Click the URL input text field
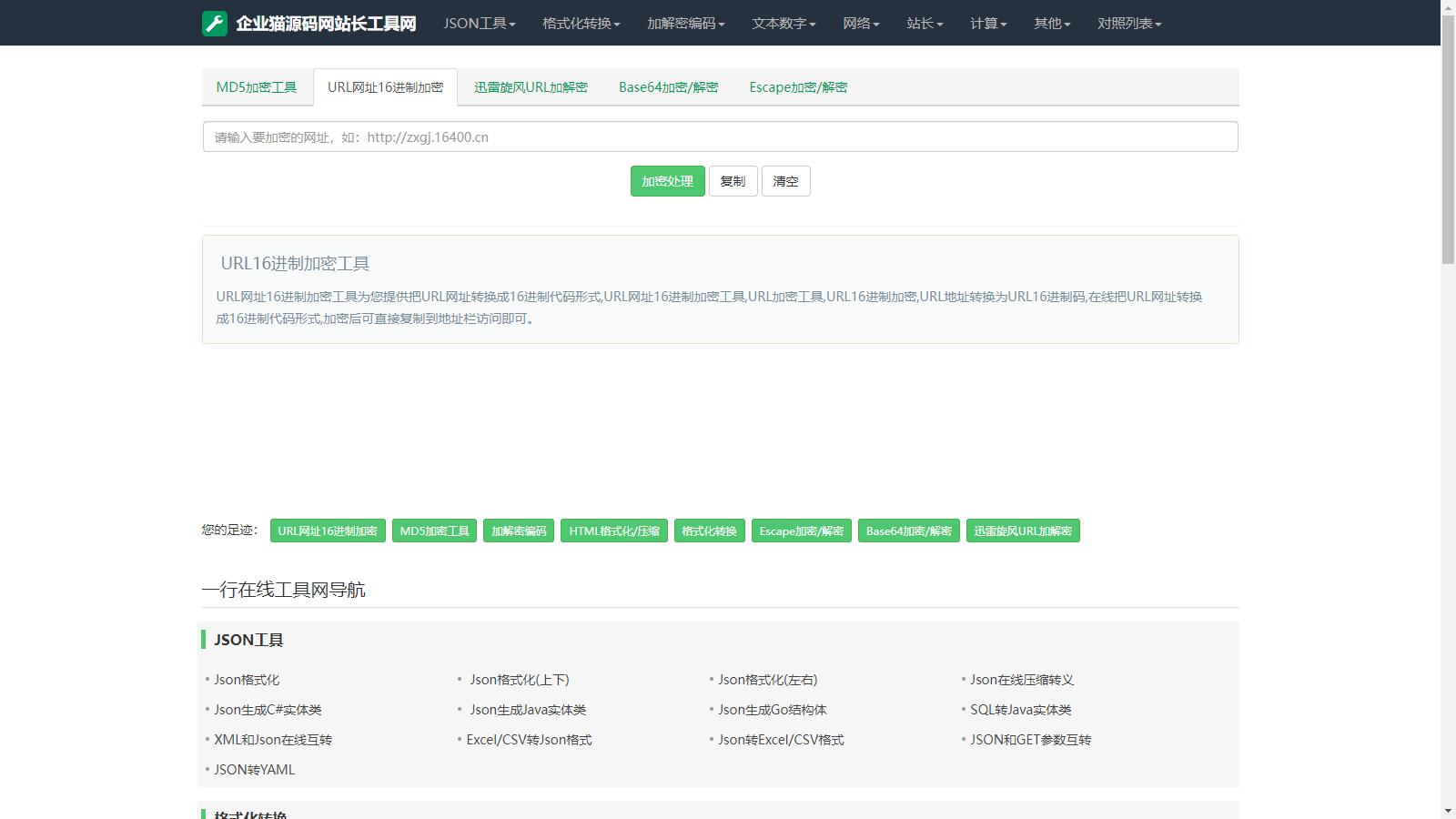 (719, 137)
